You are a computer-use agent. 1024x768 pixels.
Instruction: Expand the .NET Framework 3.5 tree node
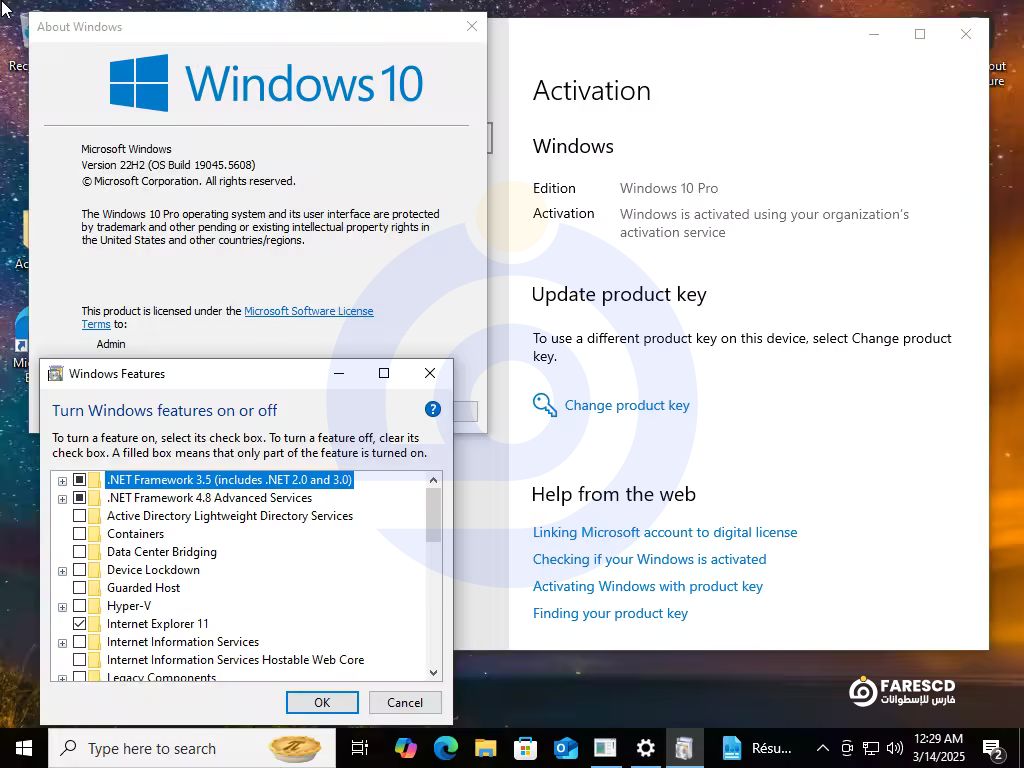click(x=62, y=481)
